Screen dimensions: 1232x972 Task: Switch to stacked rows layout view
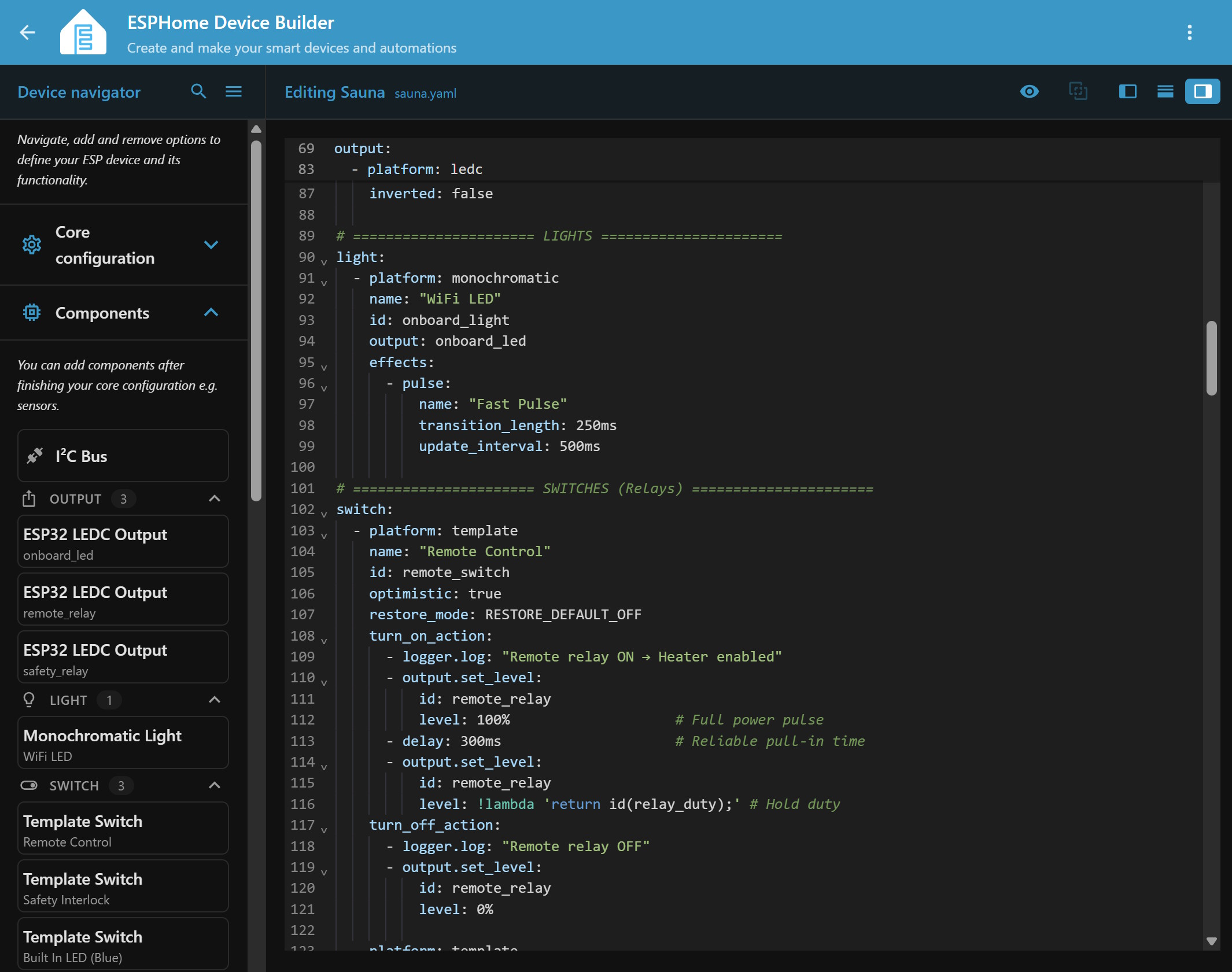[x=1165, y=91]
